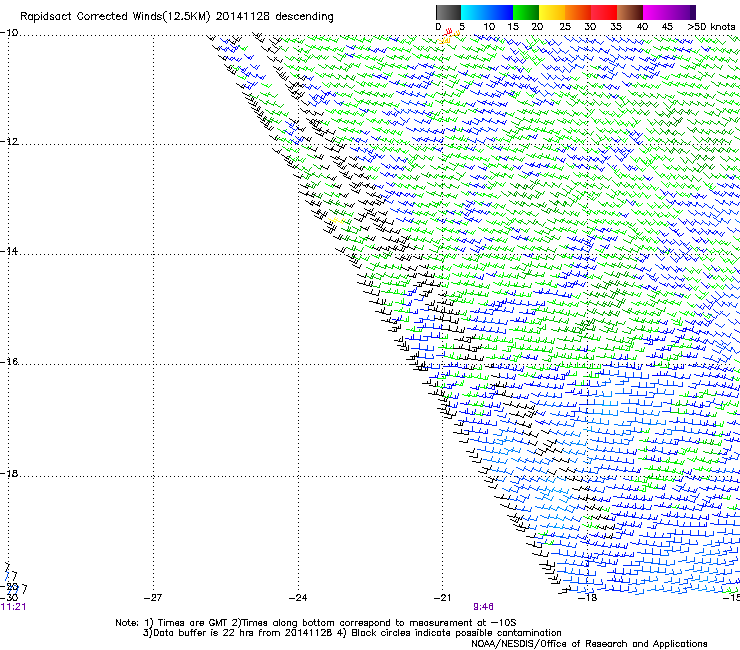This screenshot has height=650, width=740.
Task: Click the '-21' longitude axis label
Action: [x=443, y=598]
